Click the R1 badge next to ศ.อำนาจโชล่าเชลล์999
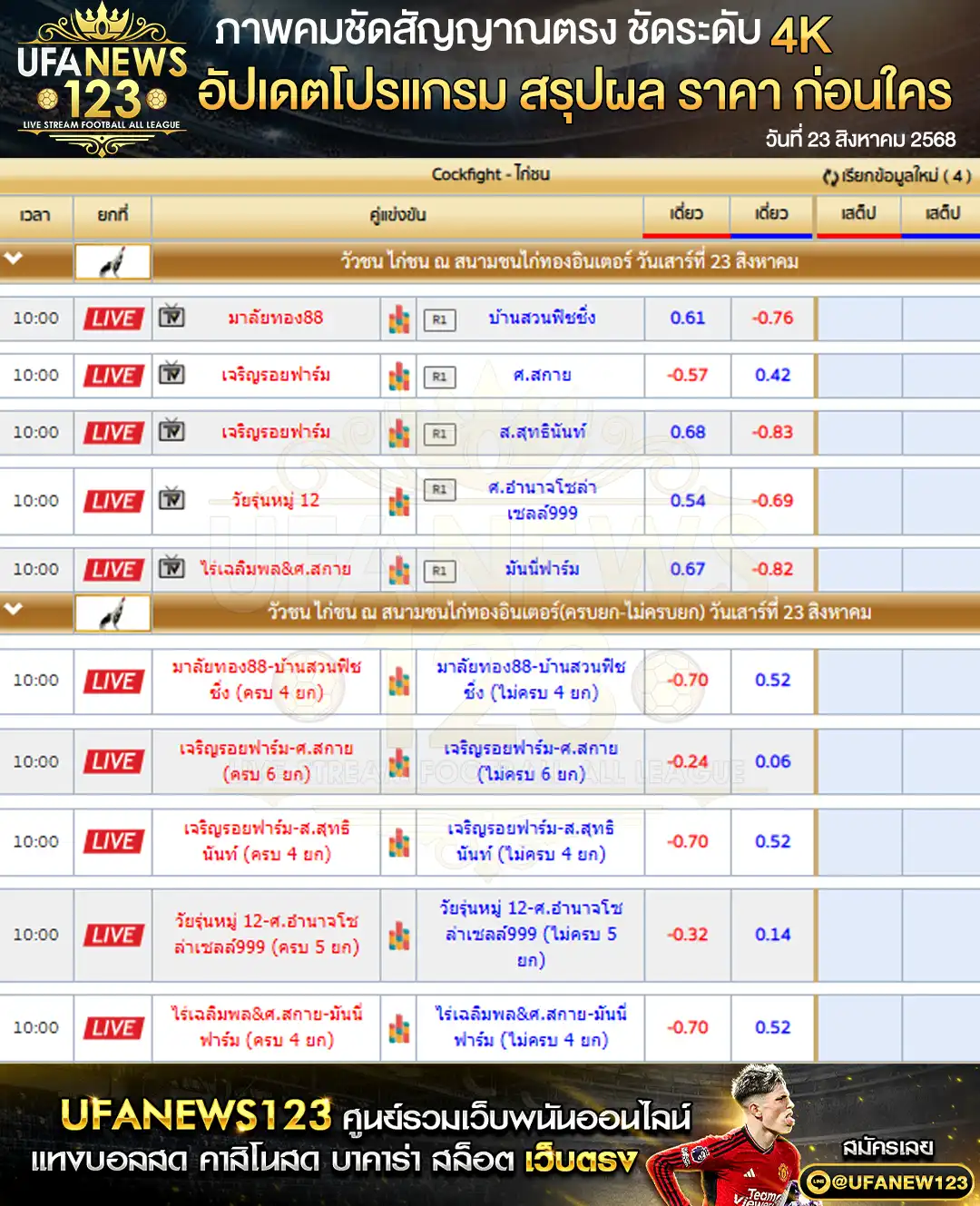Image resolution: width=980 pixels, height=1206 pixels. click(439, 489)
